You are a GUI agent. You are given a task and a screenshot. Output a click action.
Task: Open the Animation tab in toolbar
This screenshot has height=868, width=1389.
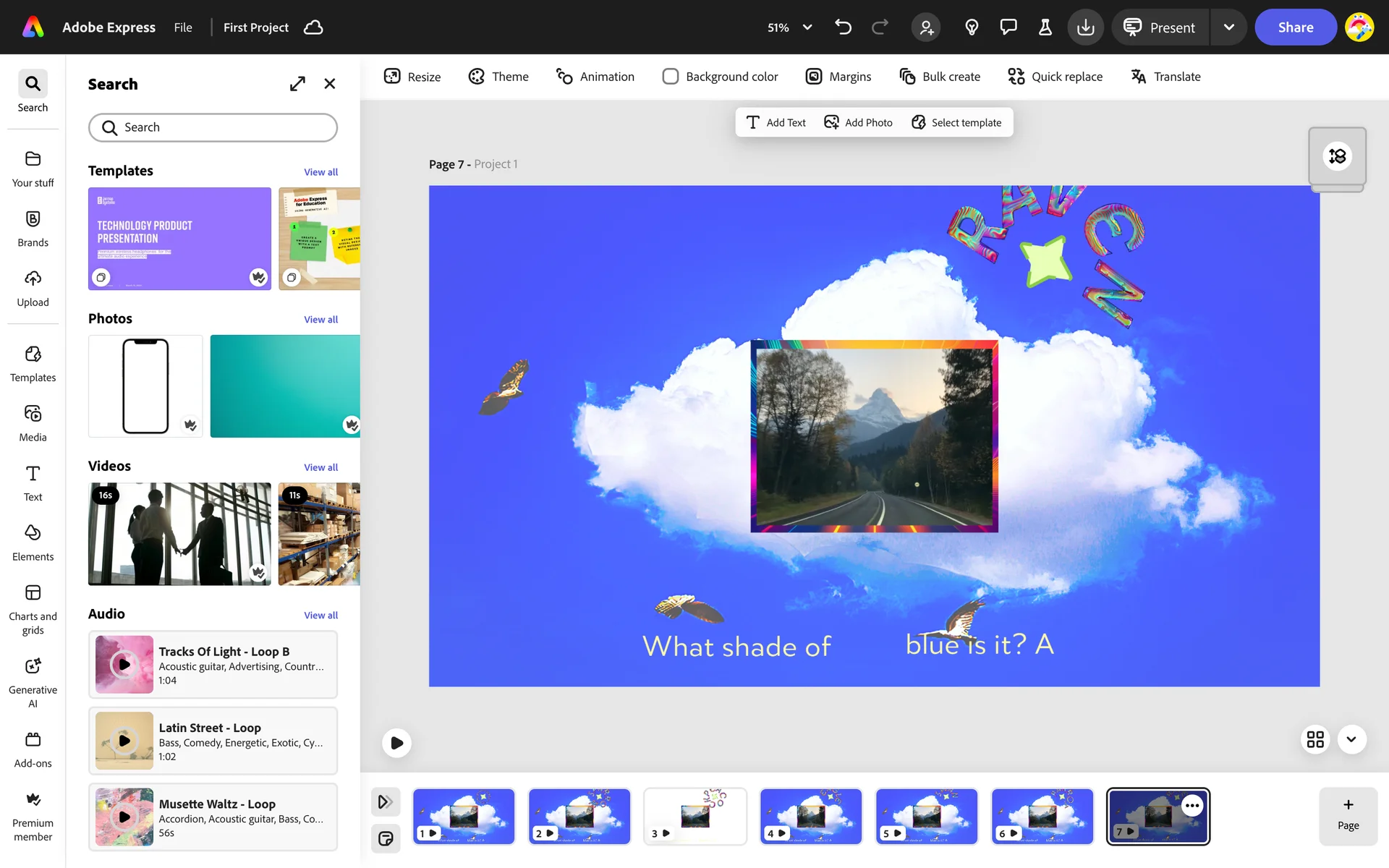[x=595, y=77]
